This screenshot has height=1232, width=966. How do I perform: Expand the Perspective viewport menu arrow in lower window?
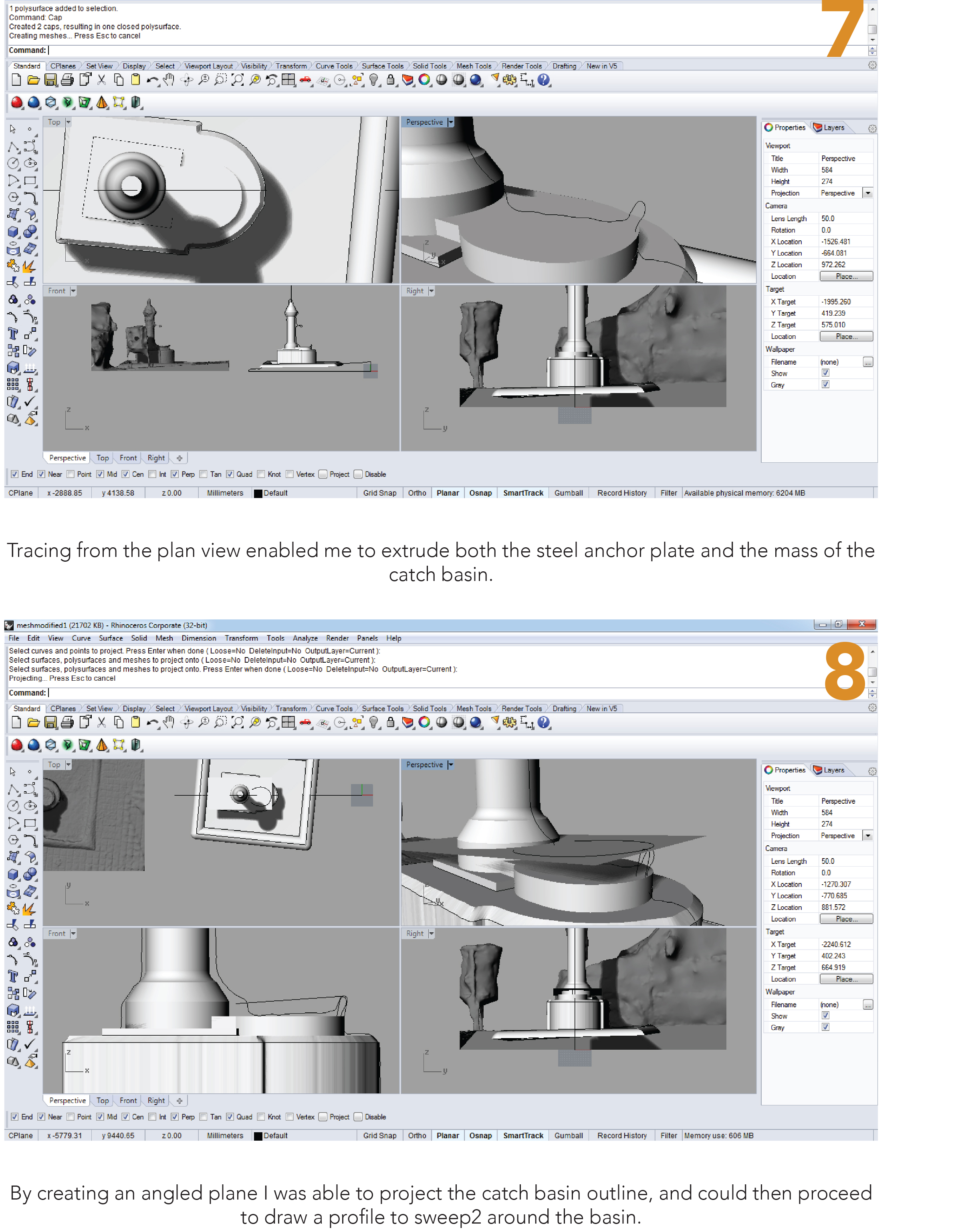451,764
